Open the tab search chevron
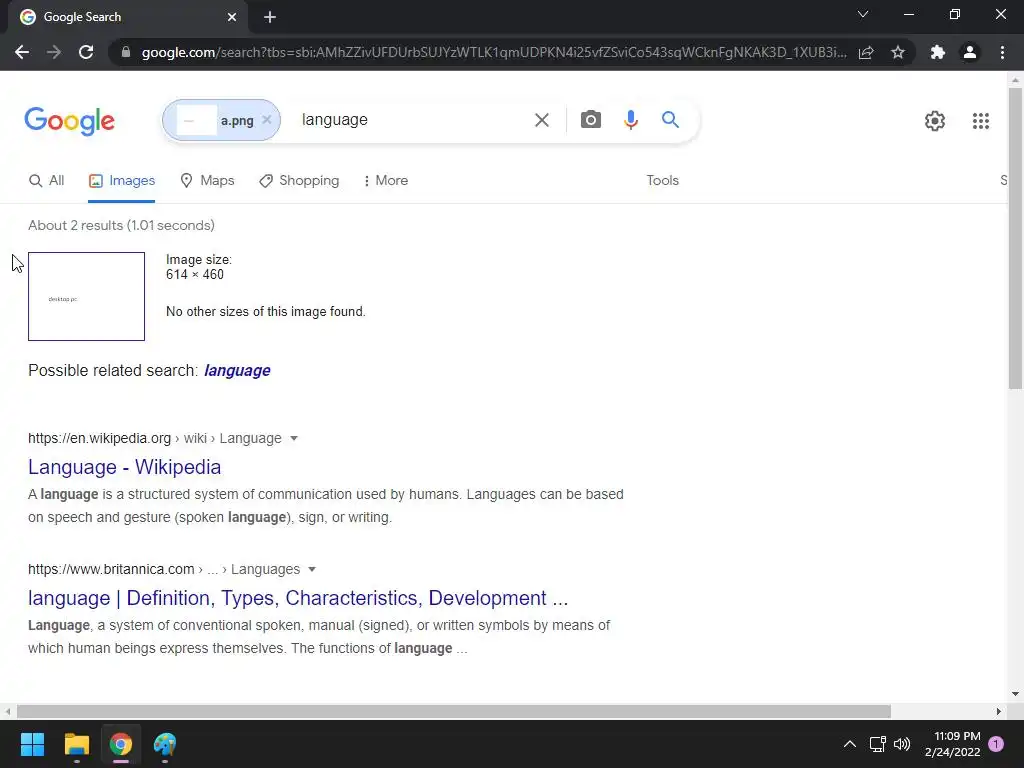Screen dimensions: 1024x768 [x=863, y=14]
